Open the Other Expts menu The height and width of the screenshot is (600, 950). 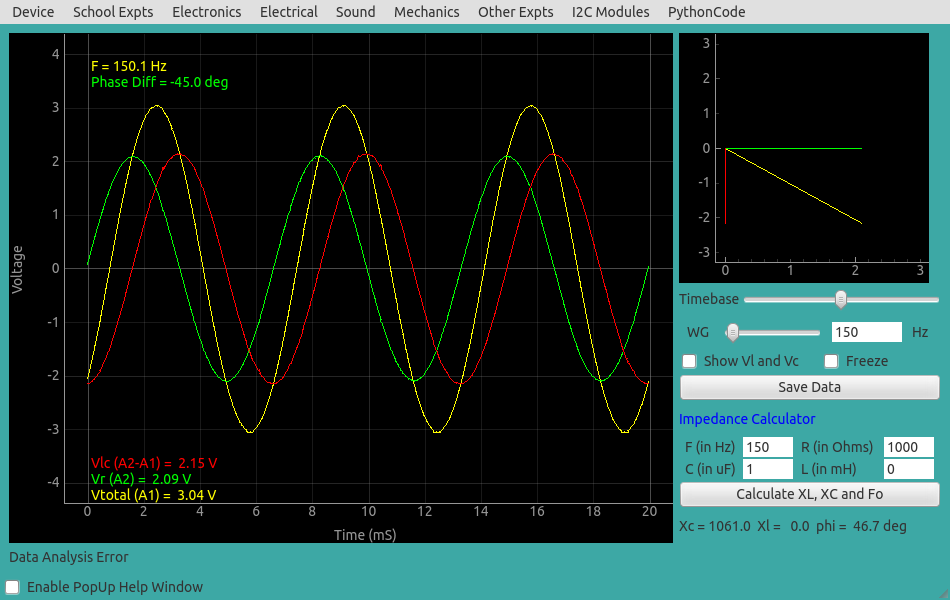[x=515, y=12]
